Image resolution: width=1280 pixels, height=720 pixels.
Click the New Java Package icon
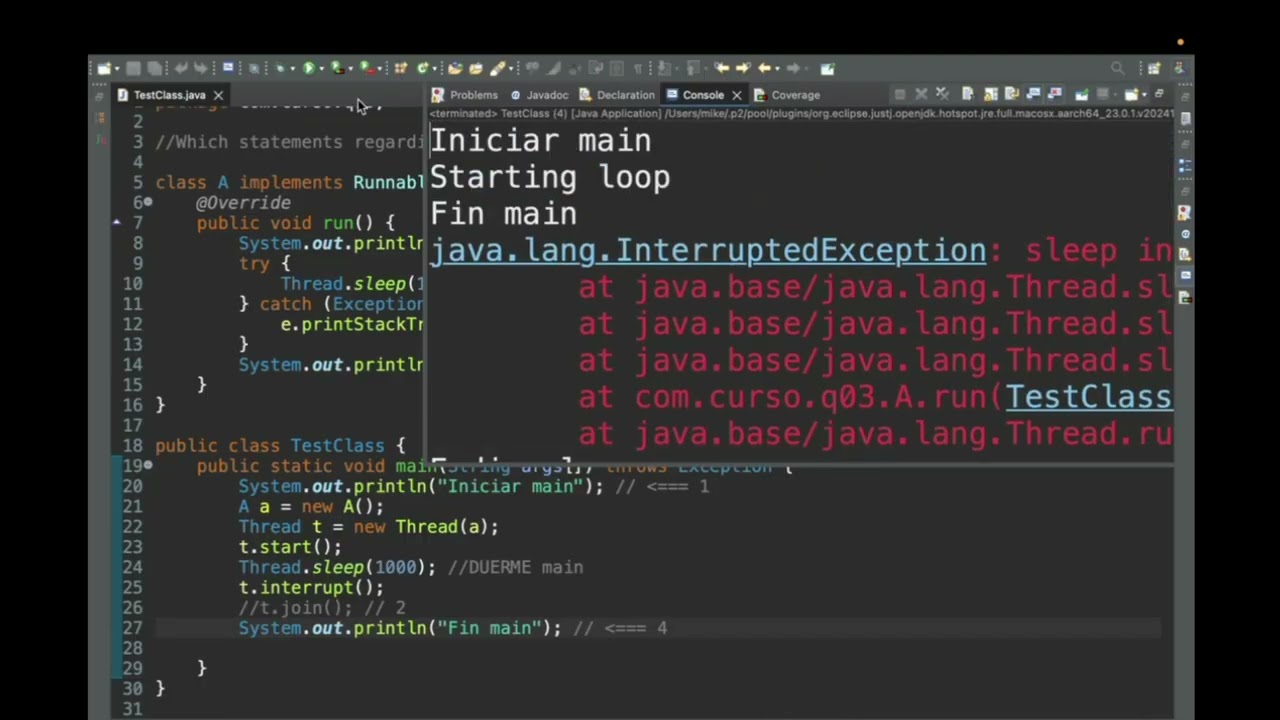pyautogui.click(x=400, y=69)
